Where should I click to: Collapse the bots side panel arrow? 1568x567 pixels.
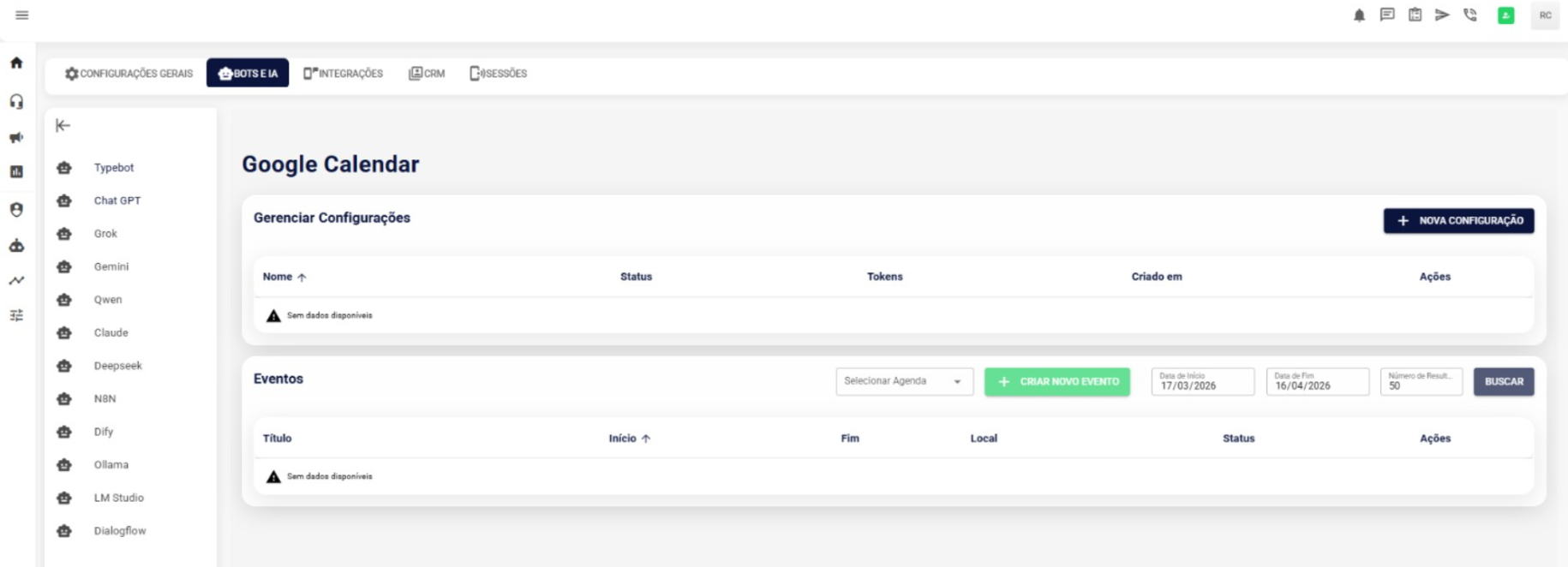(x=63, y=126)
